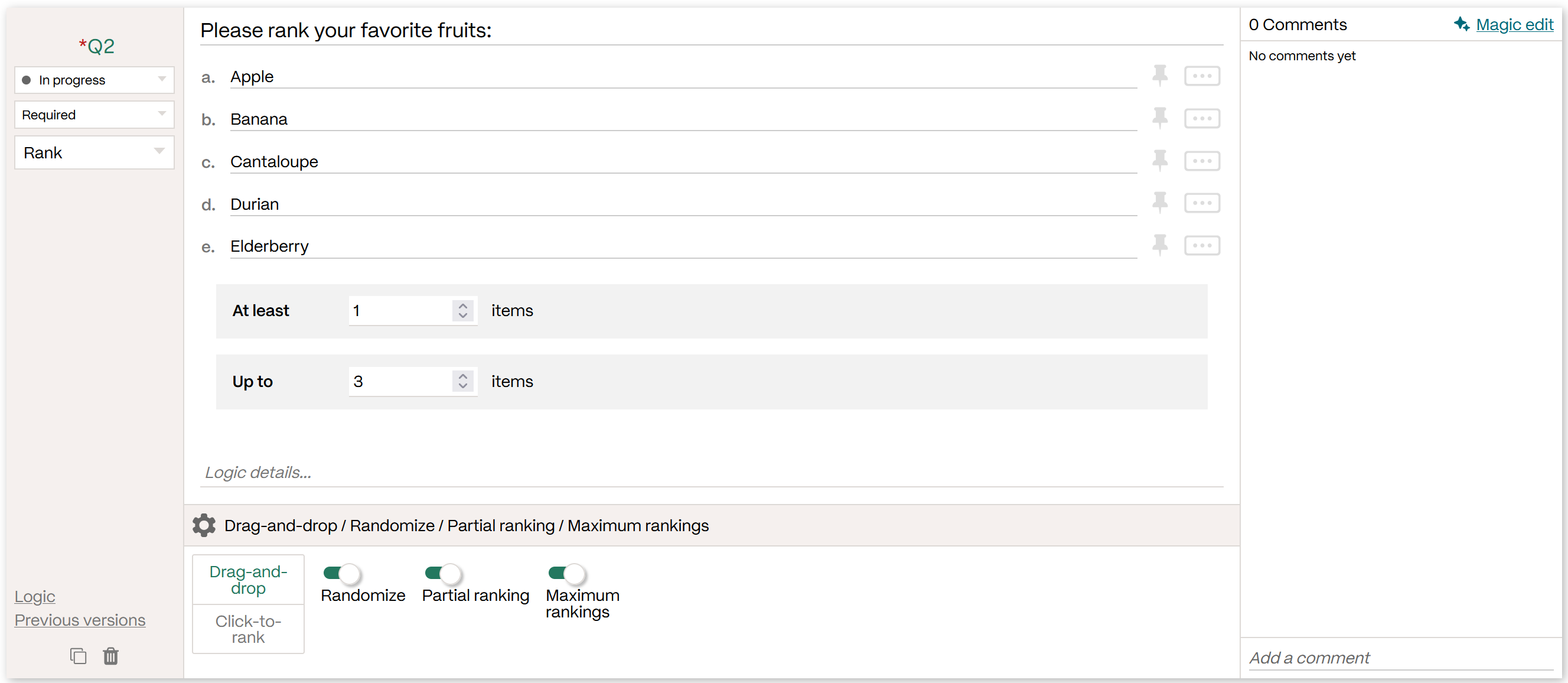
Task: Open more options for Banana
Action: 1202,118
